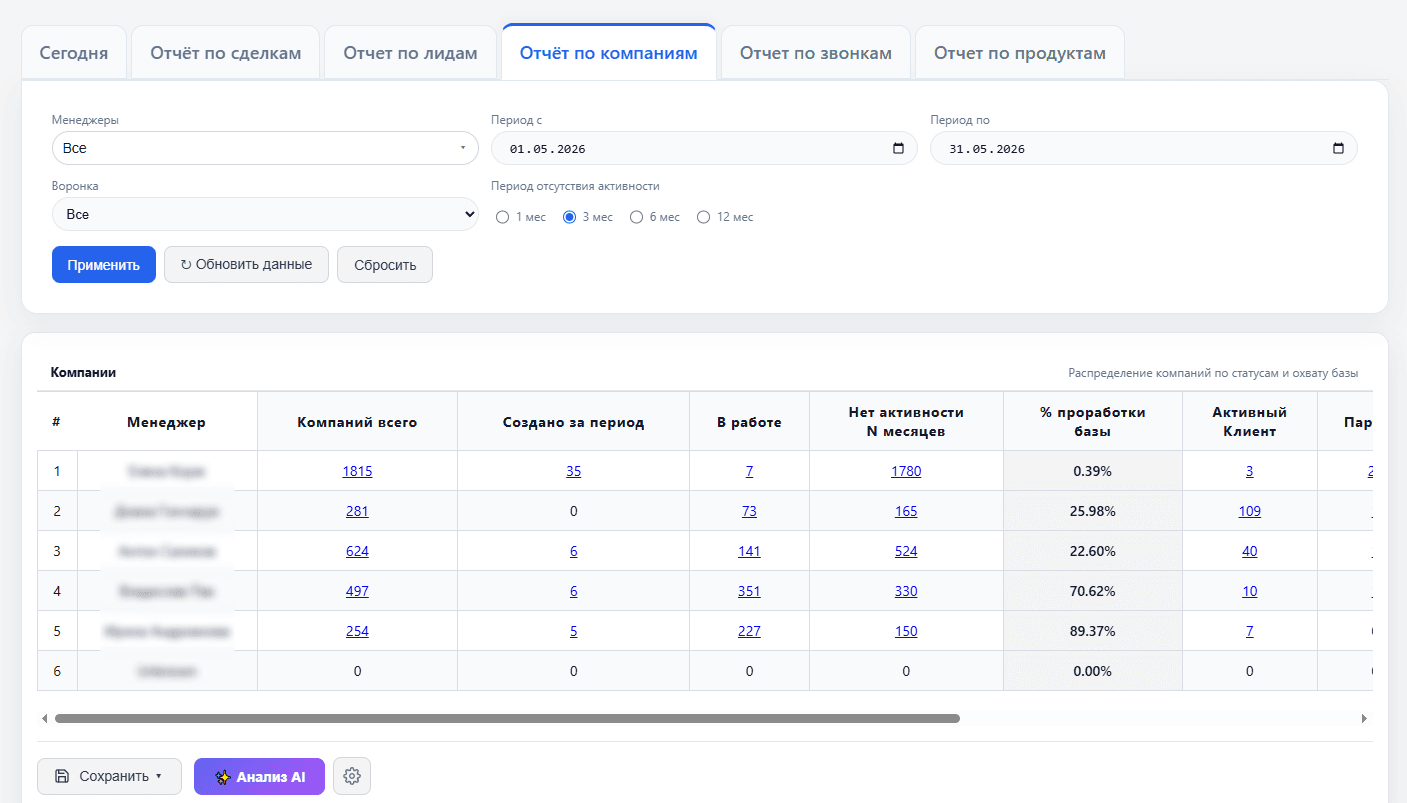The width and height of the screenshot is (1407, 803).
Task: Open the Воронка select list
Action: pos(265,214)
